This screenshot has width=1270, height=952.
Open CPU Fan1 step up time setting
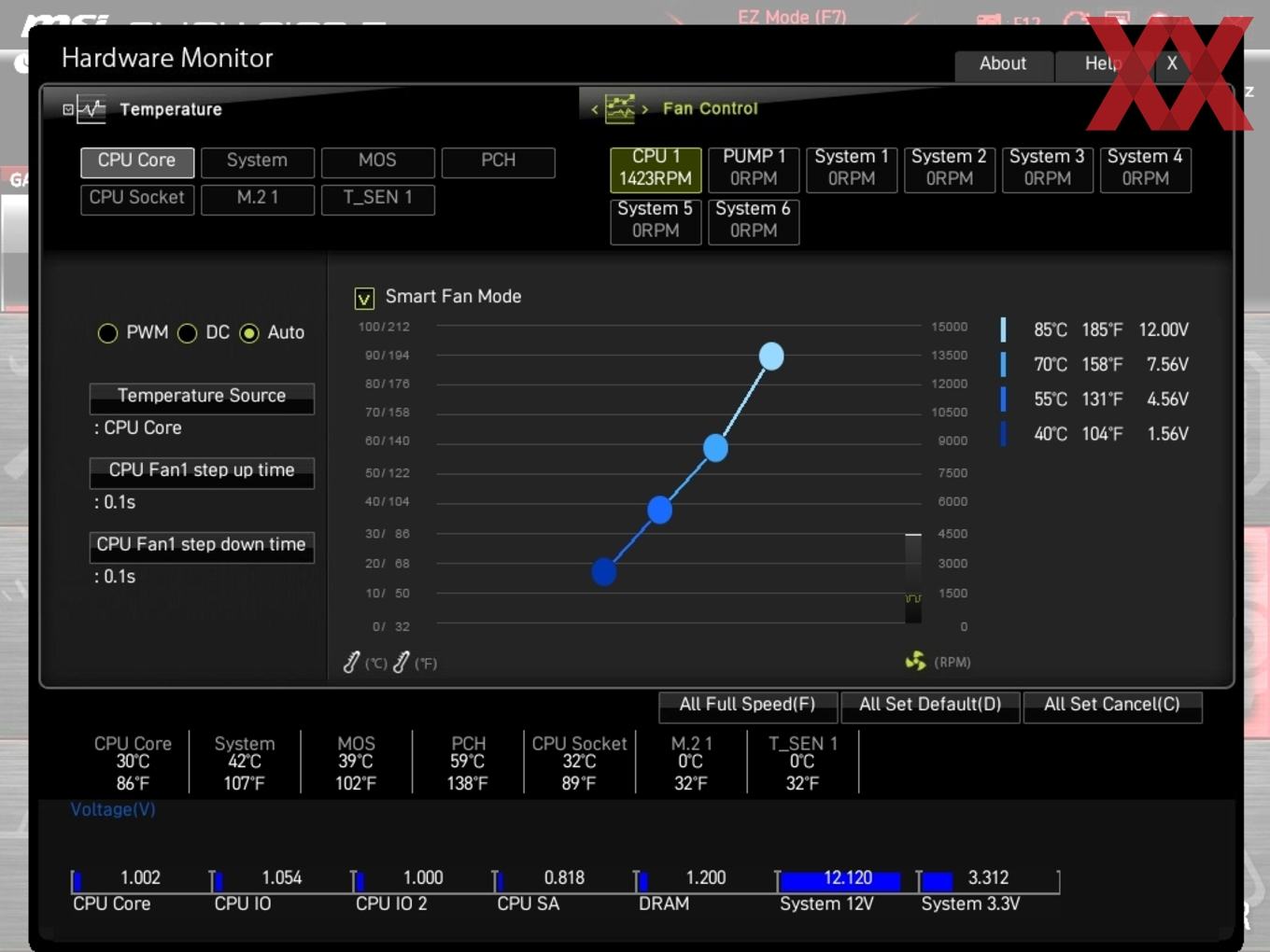(202, 473)
